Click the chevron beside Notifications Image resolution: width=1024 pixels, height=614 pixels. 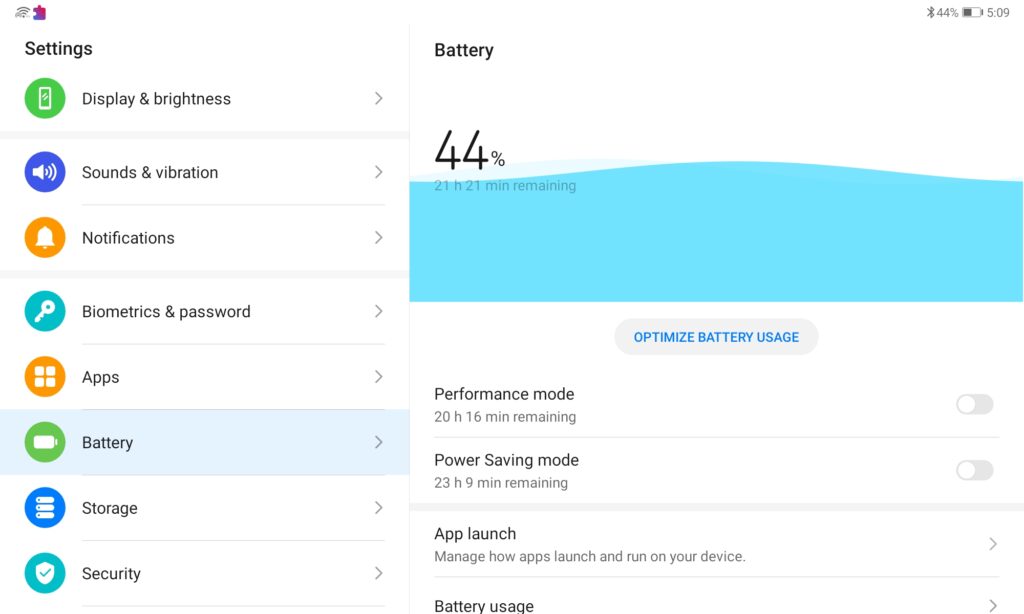click(379, 238)
